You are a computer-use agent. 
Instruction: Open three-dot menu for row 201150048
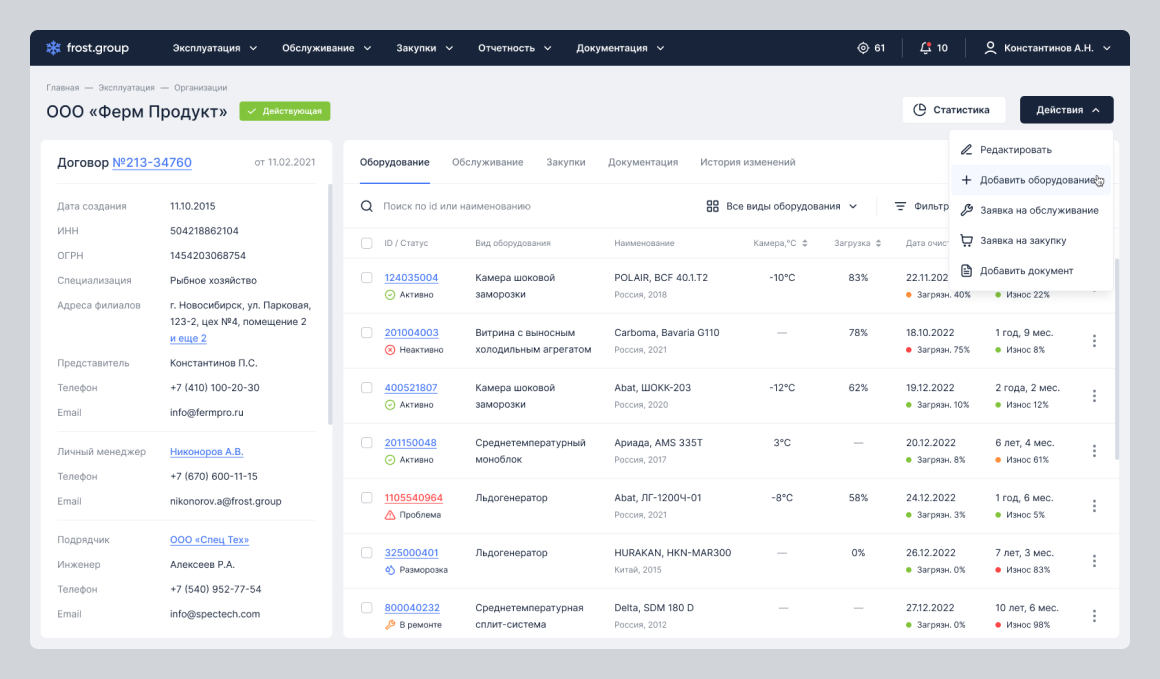(x=1094, y=451)
